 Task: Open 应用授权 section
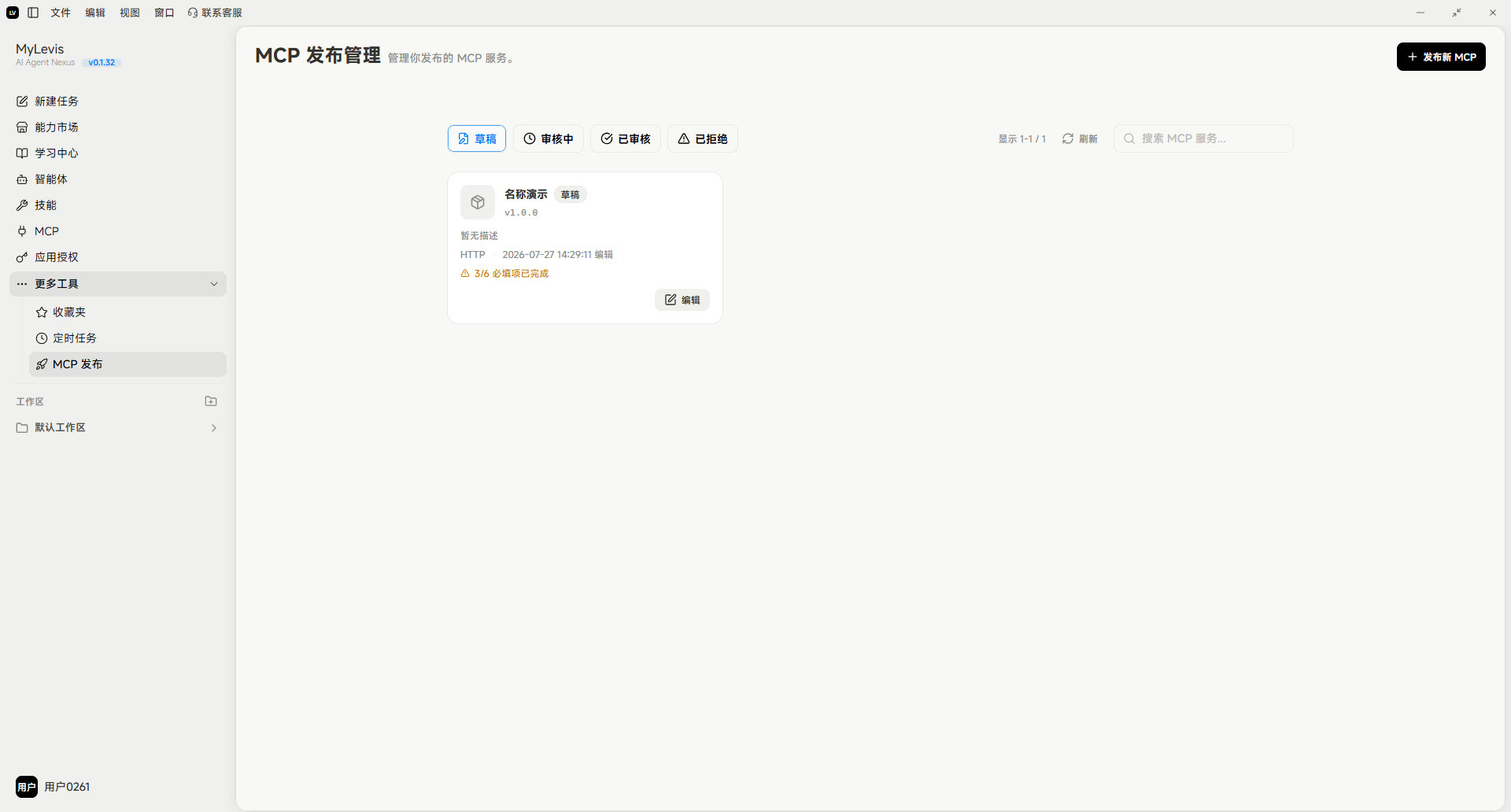tap(118, 257)
